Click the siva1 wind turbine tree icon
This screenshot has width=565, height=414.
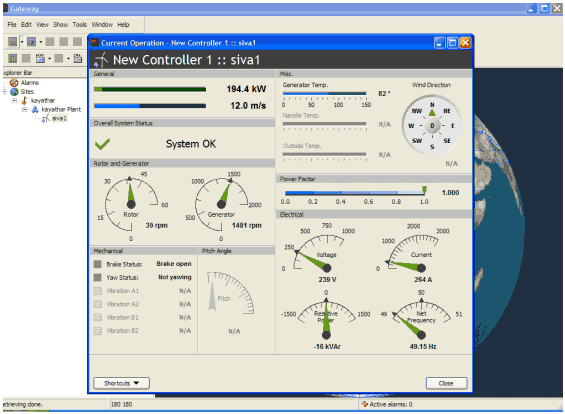45,118
